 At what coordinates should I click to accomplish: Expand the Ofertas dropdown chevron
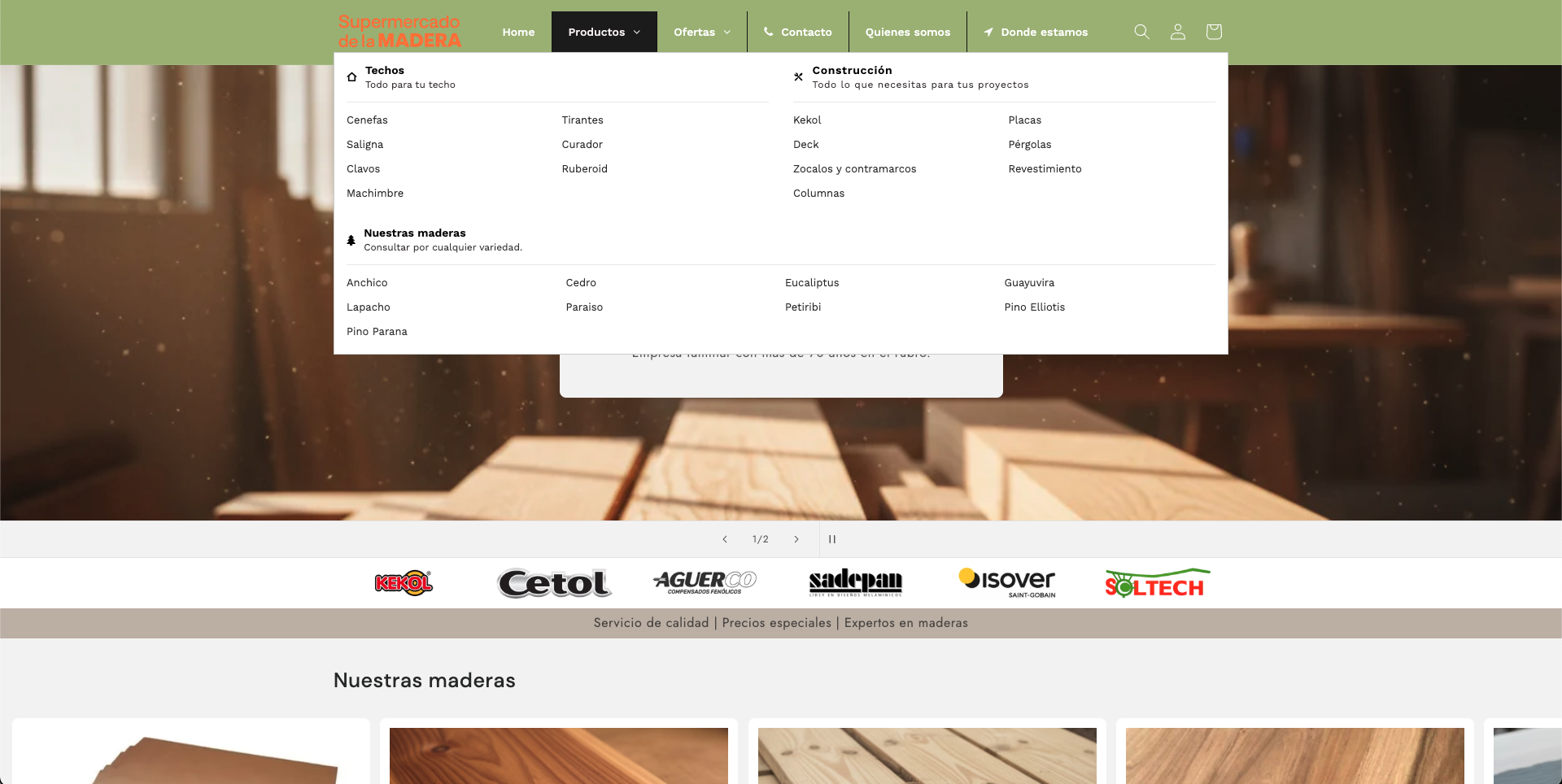[728, 33]
